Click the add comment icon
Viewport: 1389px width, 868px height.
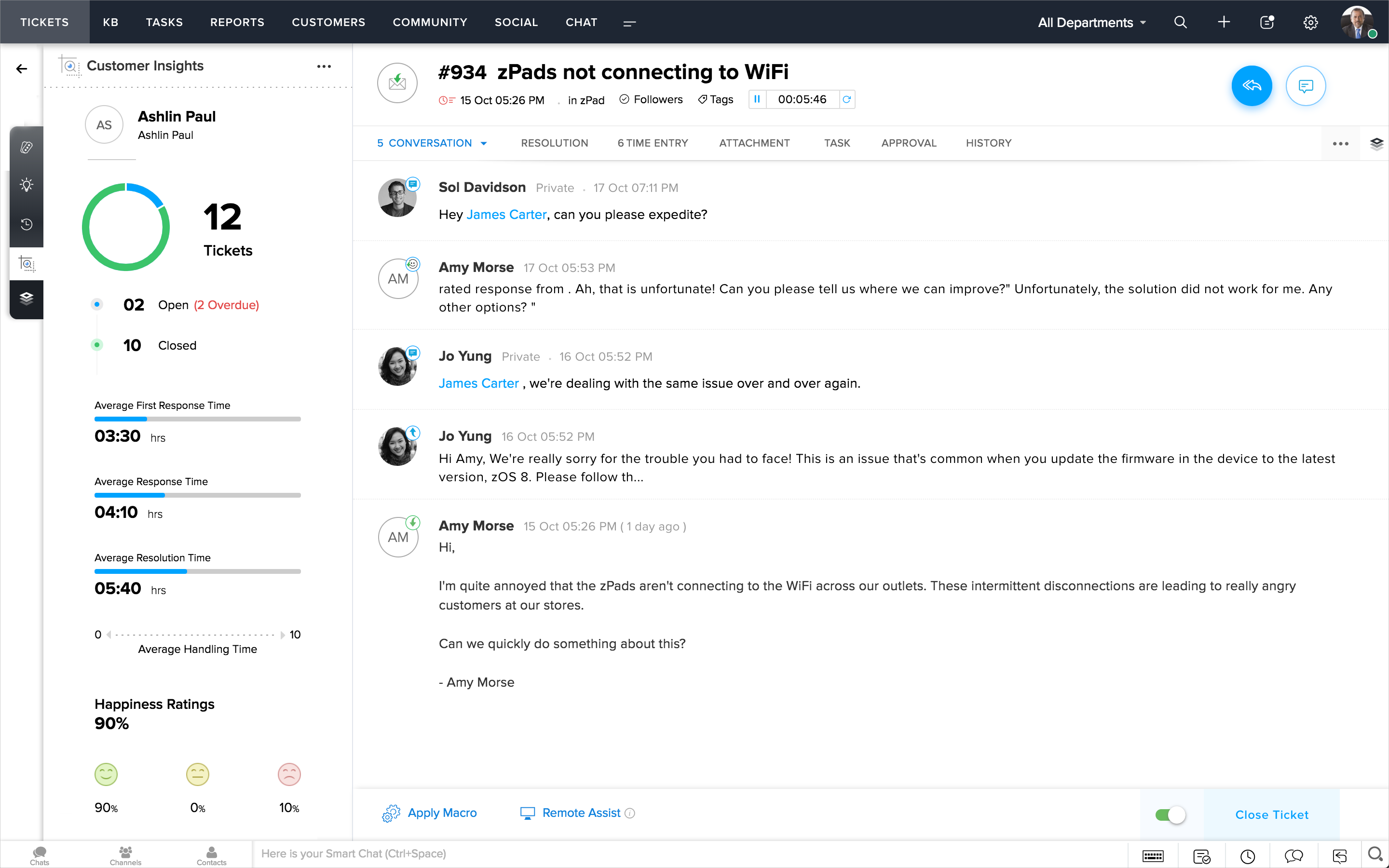pos(1305,86)
